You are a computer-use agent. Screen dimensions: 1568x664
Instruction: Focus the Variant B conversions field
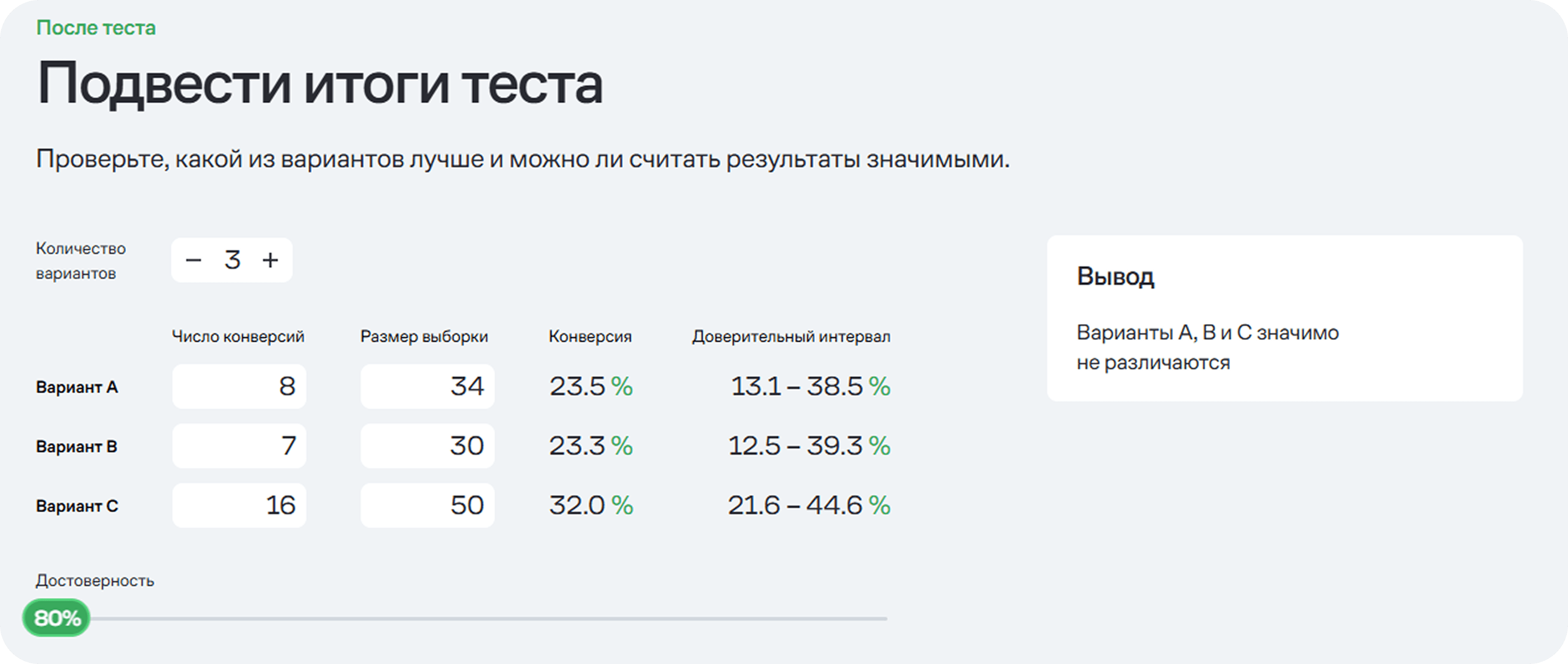239,446
